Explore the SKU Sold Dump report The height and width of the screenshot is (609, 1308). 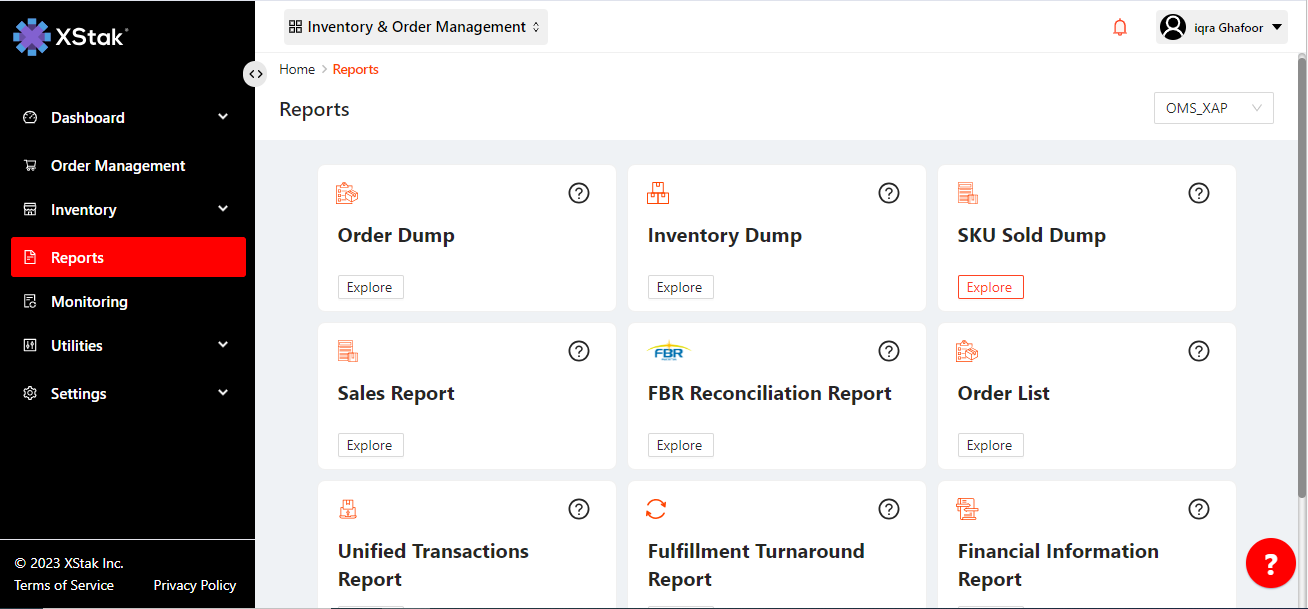coord(990,287)
